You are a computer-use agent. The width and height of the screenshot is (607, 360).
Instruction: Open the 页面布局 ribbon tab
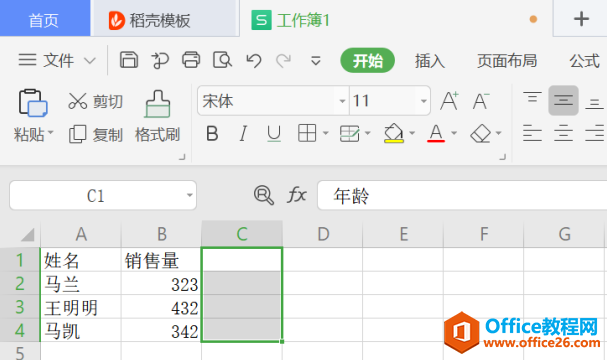click(x=507, y=61)
